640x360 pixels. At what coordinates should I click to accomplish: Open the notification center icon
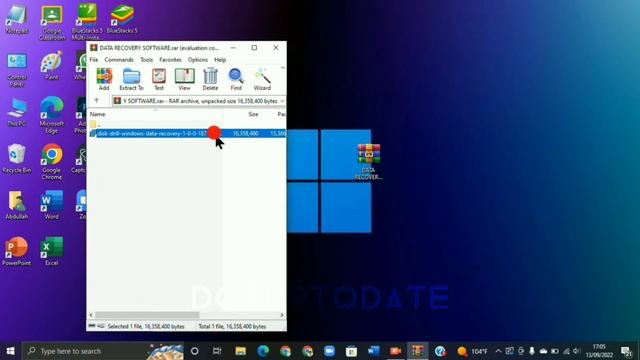[627, 351]
